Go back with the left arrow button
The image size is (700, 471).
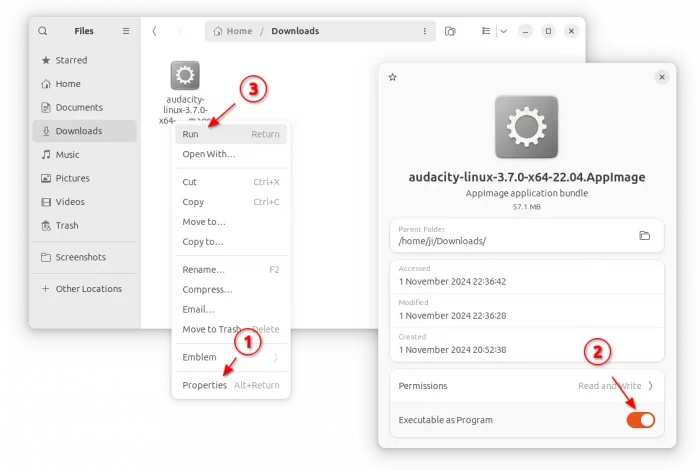coord(154,31)
